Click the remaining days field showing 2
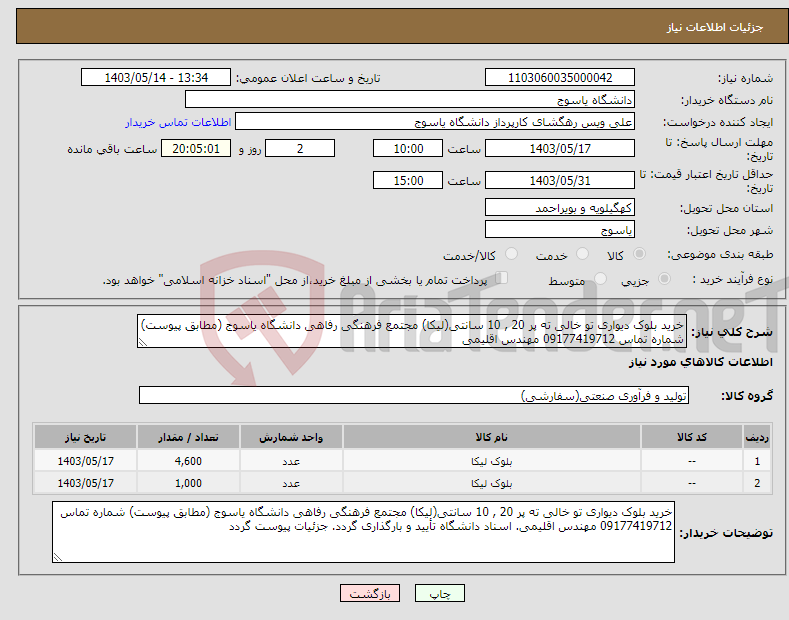Image resolution: width=789 pixels, height=620 pixels. tap(300, 148)
